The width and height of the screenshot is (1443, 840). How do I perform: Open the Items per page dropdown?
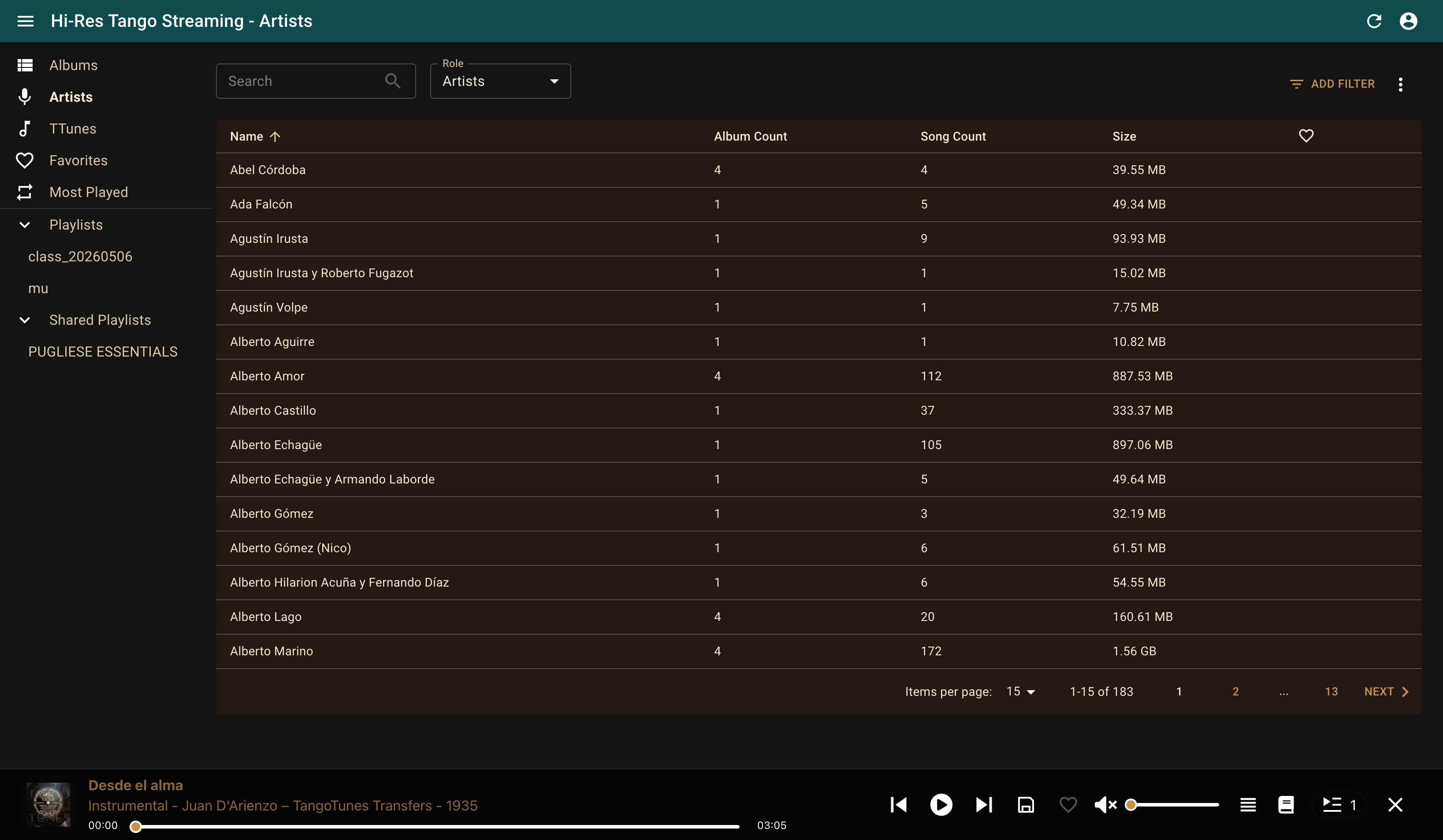(1020, 691)
